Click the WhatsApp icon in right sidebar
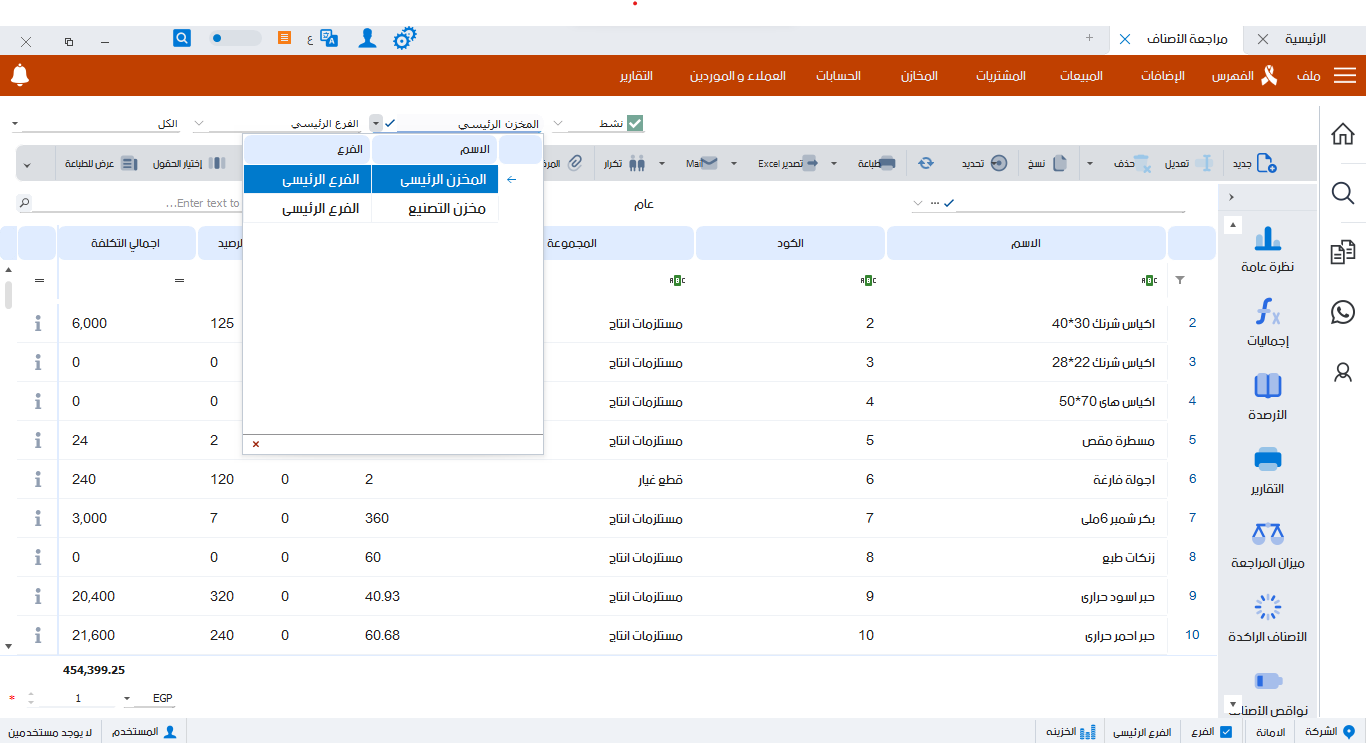This screenshot has width=1366, height=743. click(1343, 313)
